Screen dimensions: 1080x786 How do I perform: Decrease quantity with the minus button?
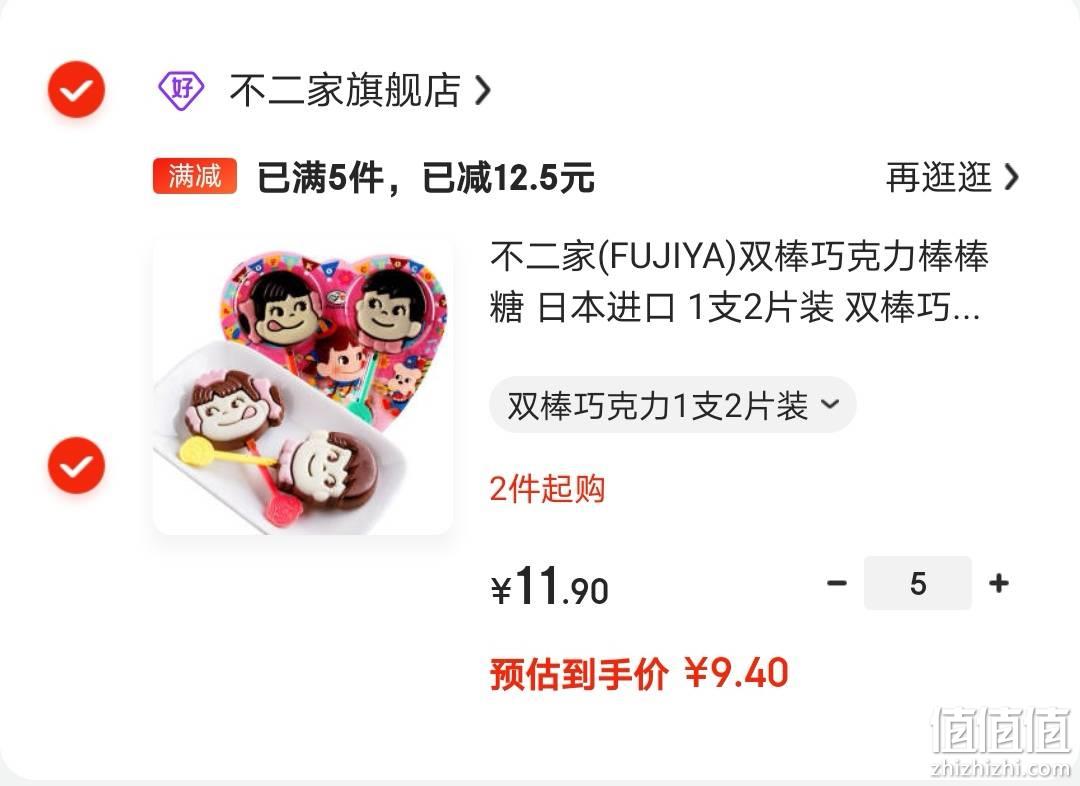[837, 583]
